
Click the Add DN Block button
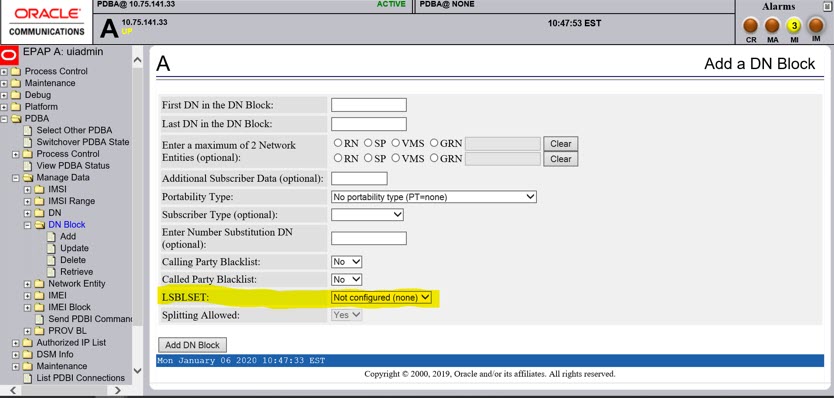click(193, 345)
